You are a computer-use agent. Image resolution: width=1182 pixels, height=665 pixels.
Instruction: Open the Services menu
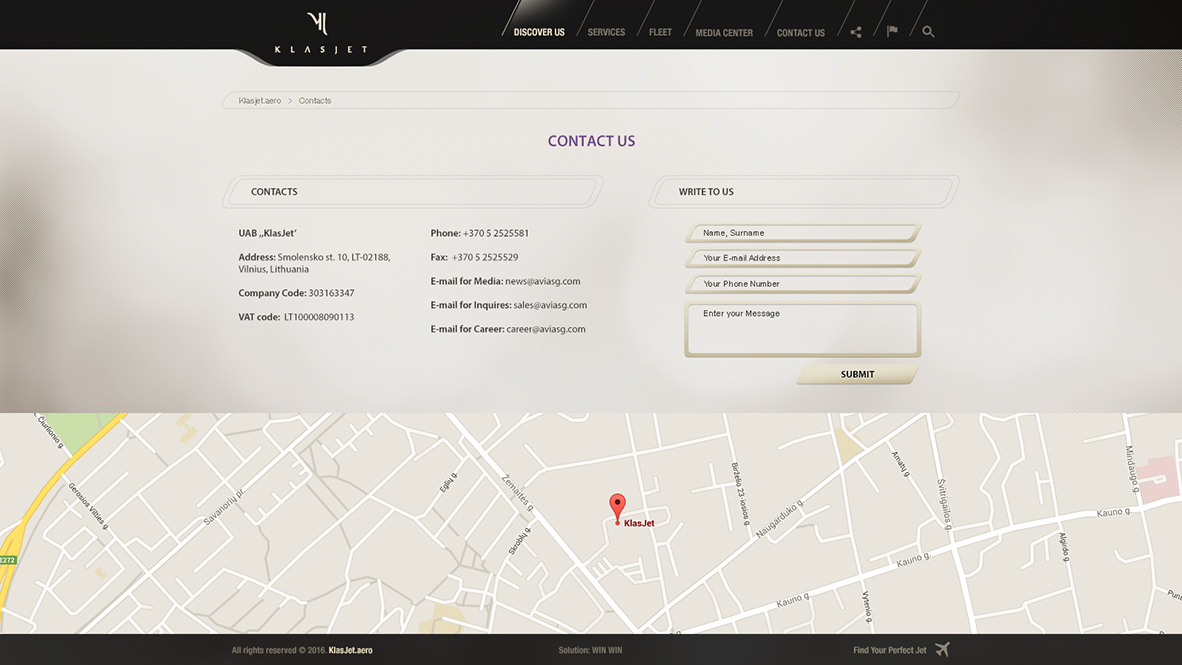click(x=606, y=32)
